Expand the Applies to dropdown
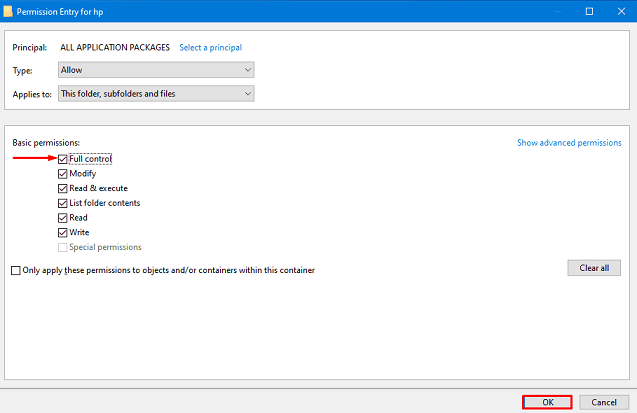637x413 pixels. [x=156, y=94]
